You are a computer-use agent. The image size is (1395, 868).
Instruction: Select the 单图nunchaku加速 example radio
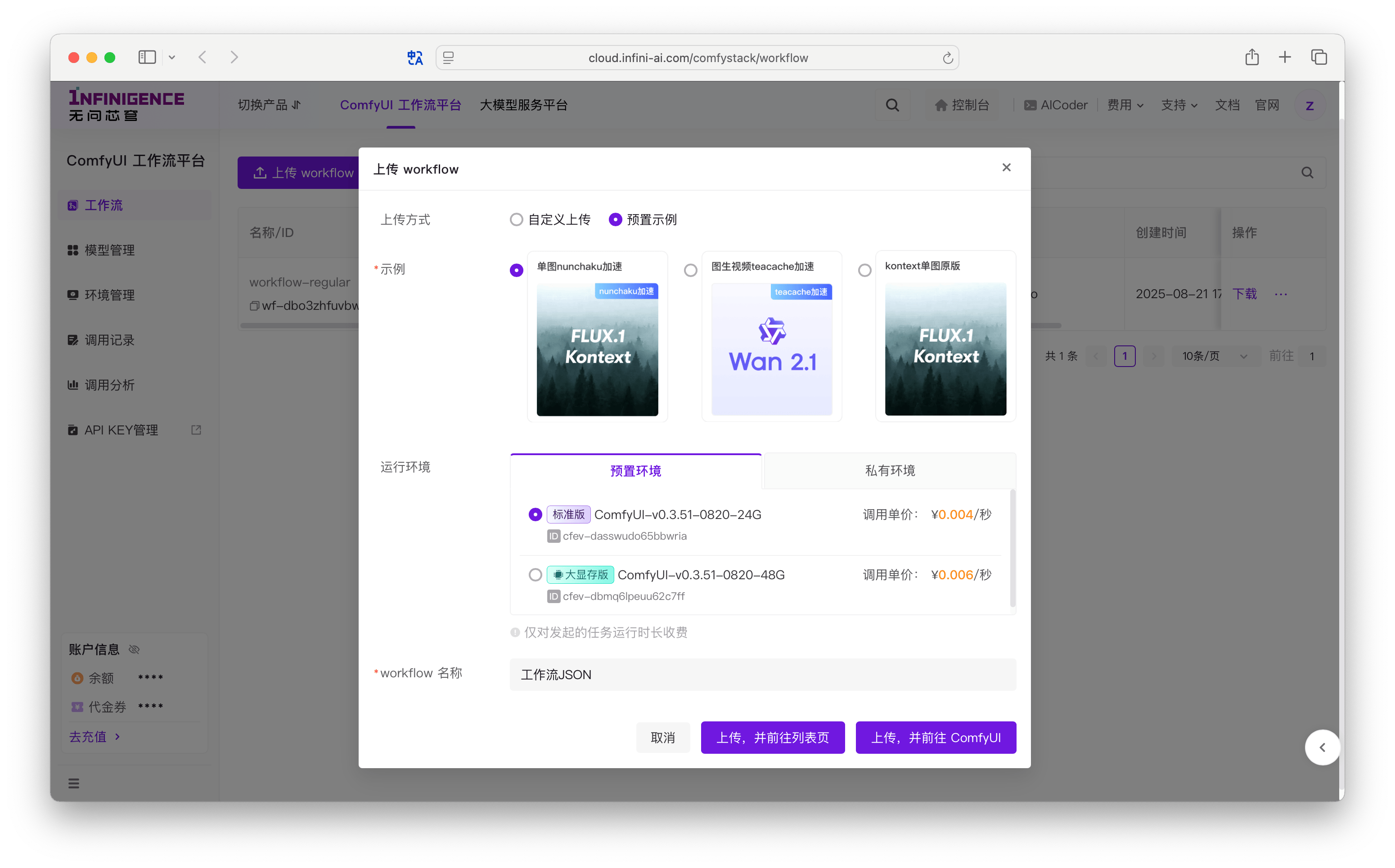(516, 270)
